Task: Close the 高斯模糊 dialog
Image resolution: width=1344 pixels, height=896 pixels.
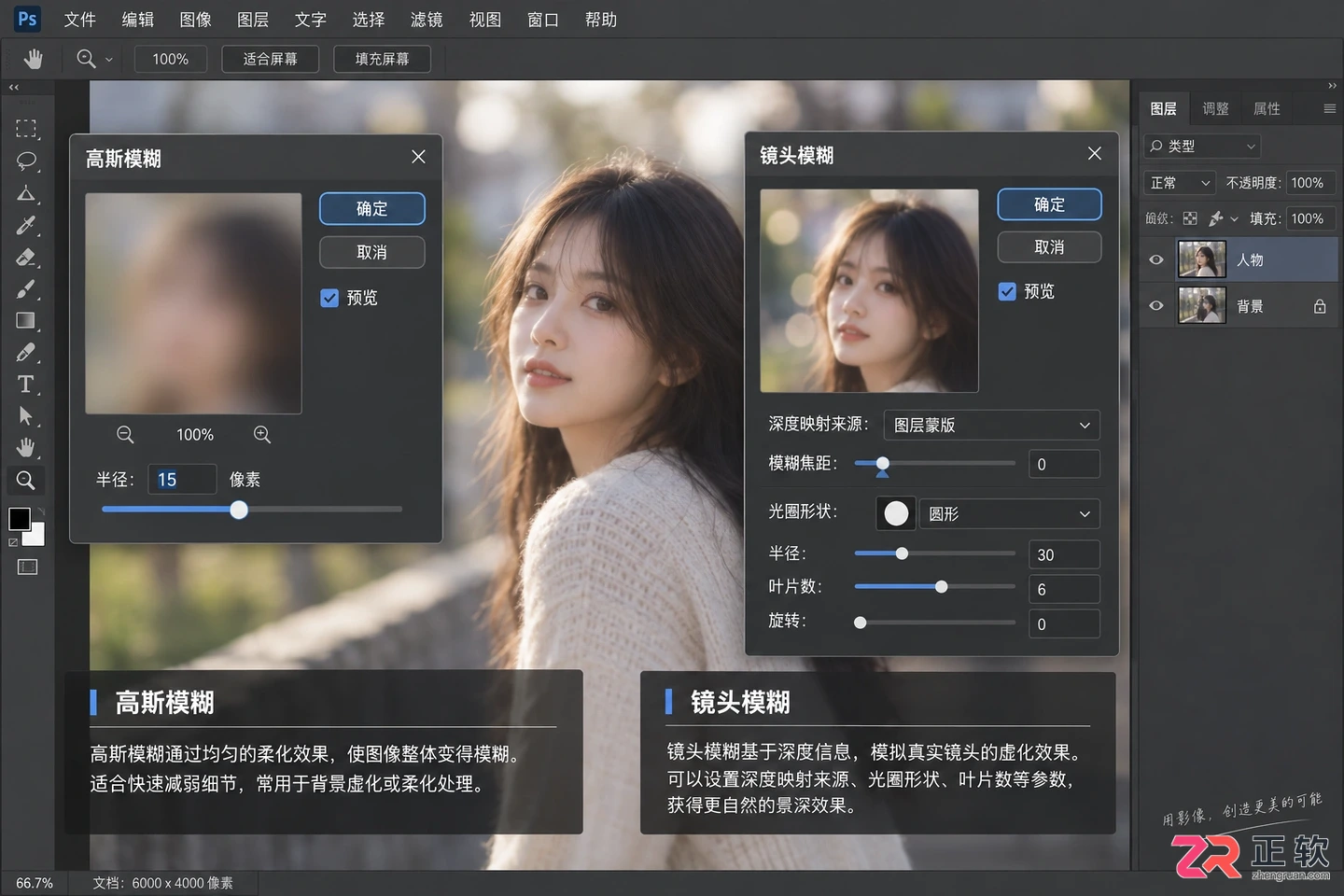Action: click(x=418, y=157)
